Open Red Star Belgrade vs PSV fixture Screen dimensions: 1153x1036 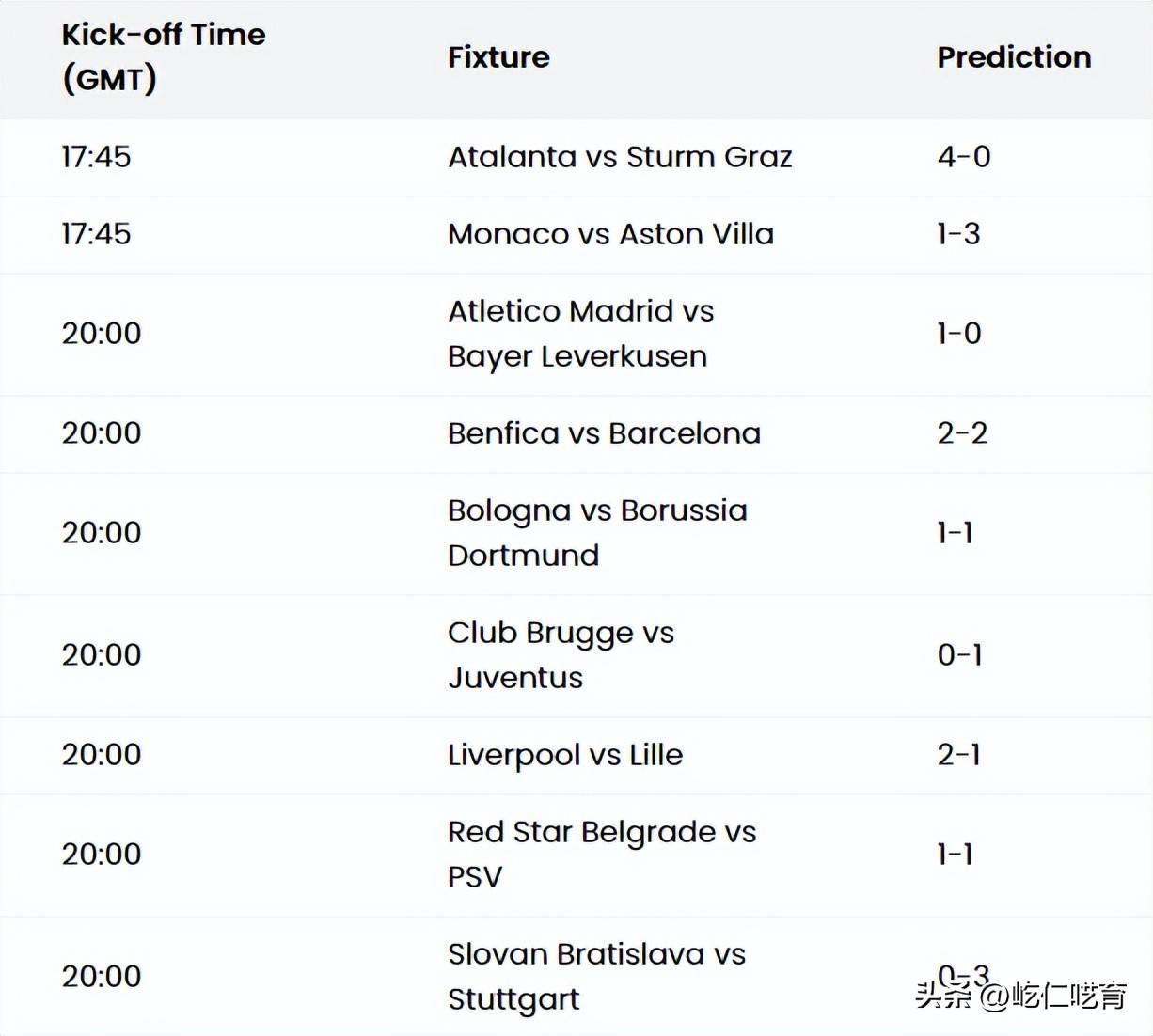(x=601, y=855)
